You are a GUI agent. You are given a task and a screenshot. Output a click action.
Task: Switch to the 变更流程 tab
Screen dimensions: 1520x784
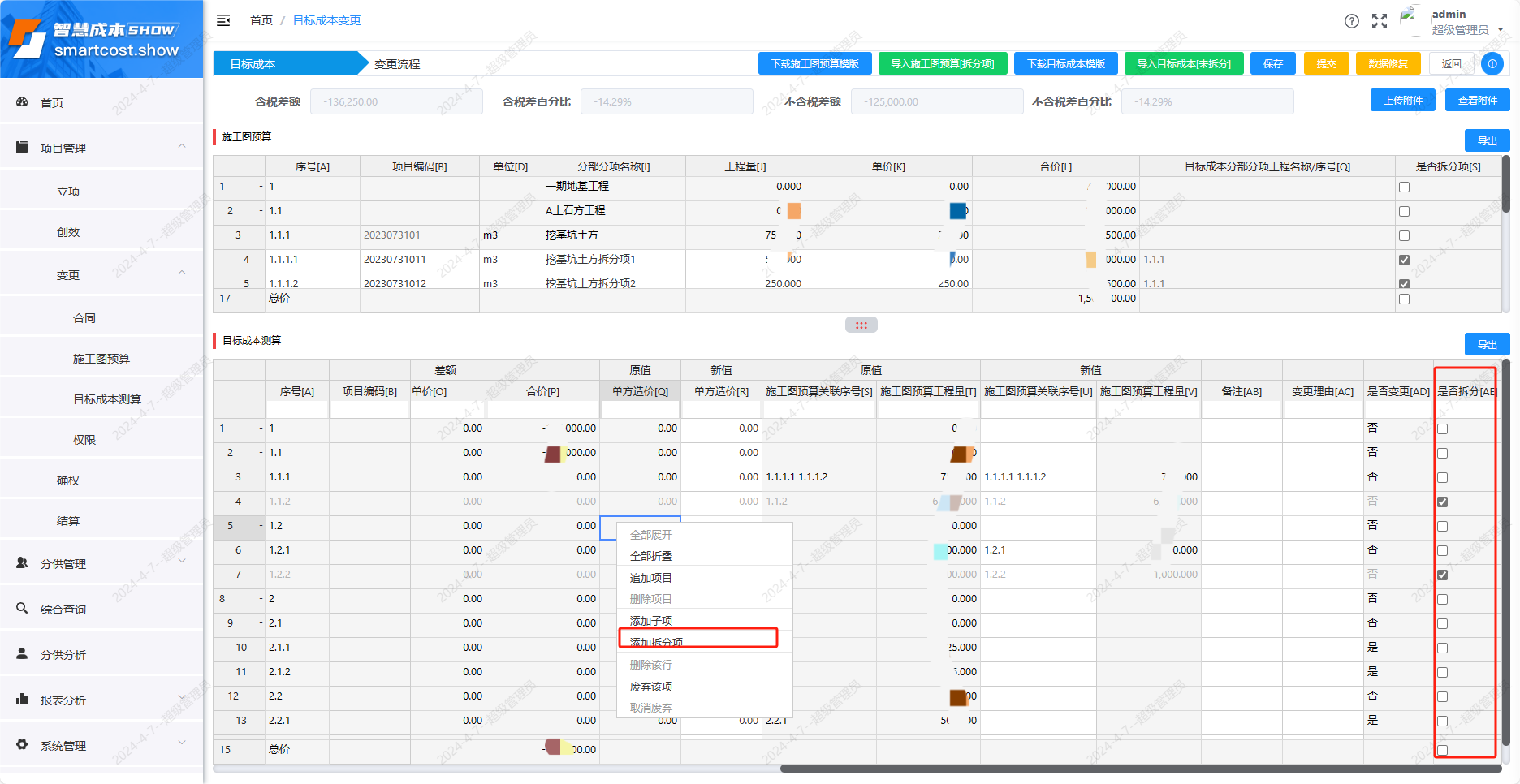(397, 64)
